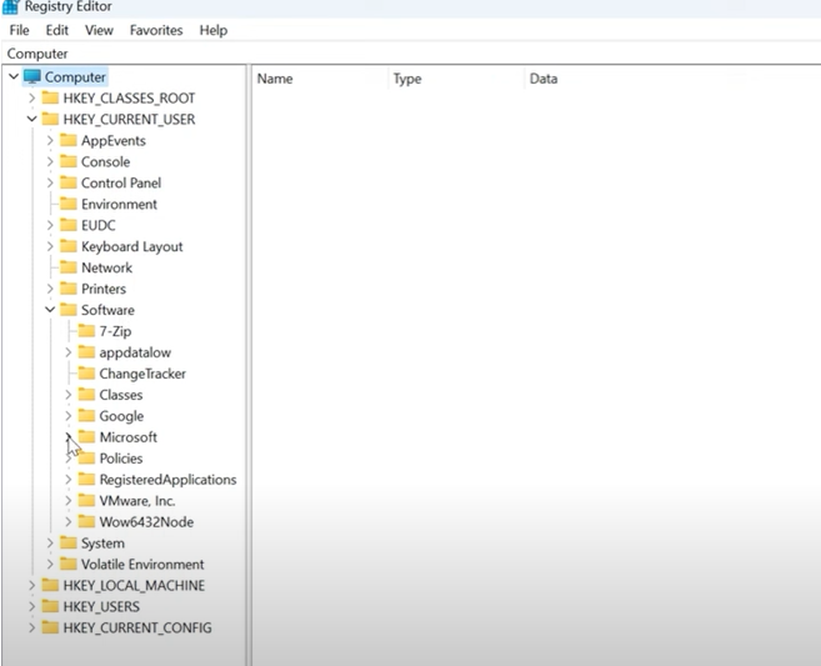The width and height of the screenshot is (821, 666).
Task: Click the Policies key folder icon
Action: pyautogui.click(x=86, y=458)
